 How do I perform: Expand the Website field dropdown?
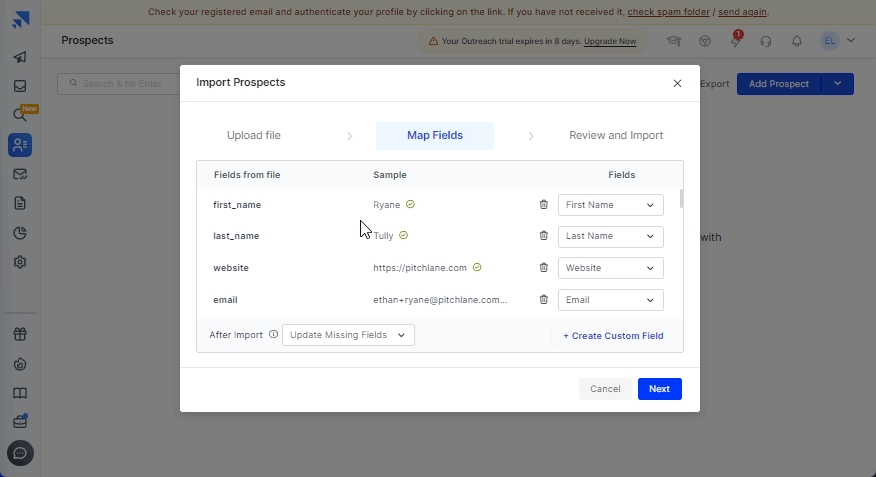click(x=610, y=268)
